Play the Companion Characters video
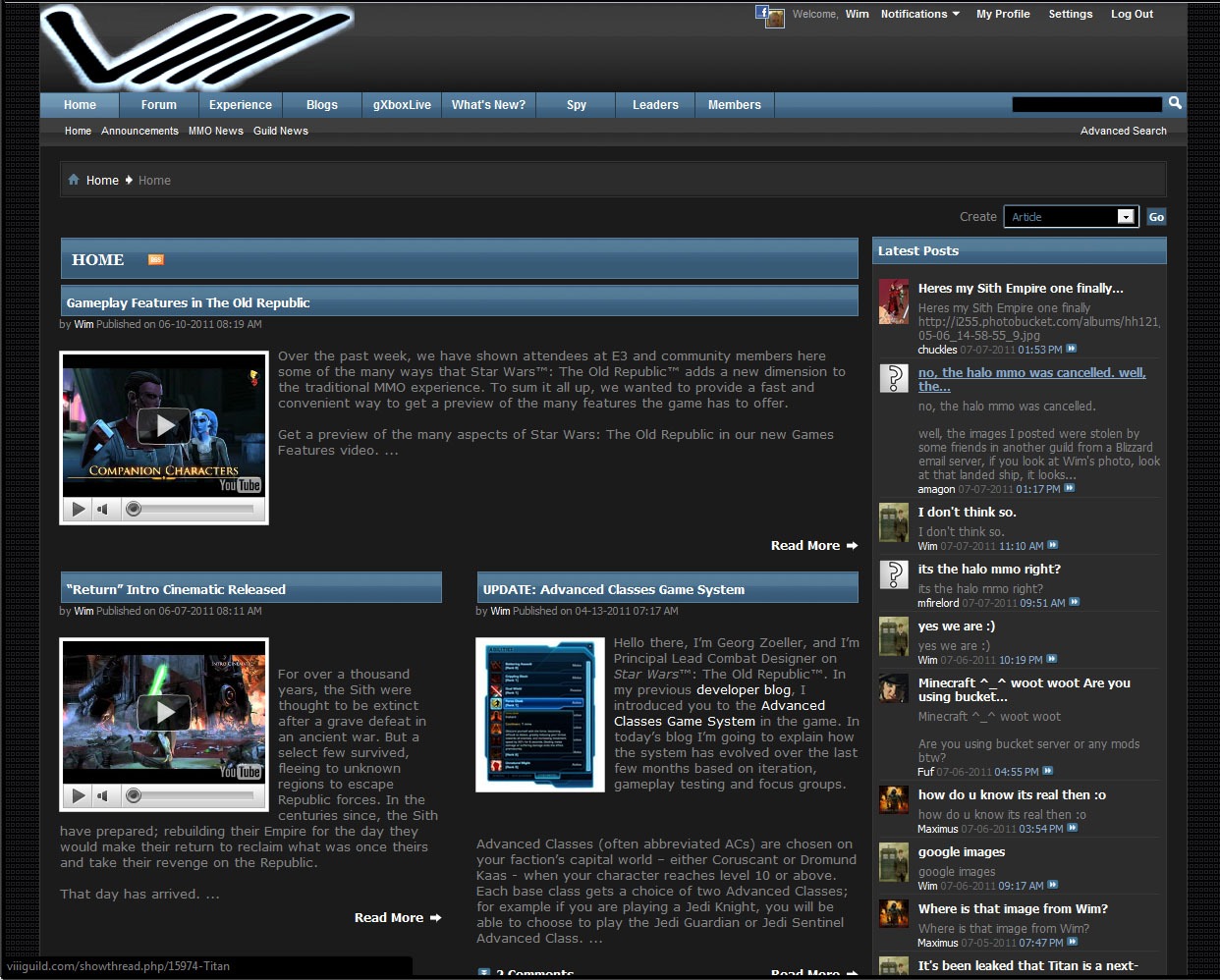1220x980 pixels. click(x=163, y=425)
